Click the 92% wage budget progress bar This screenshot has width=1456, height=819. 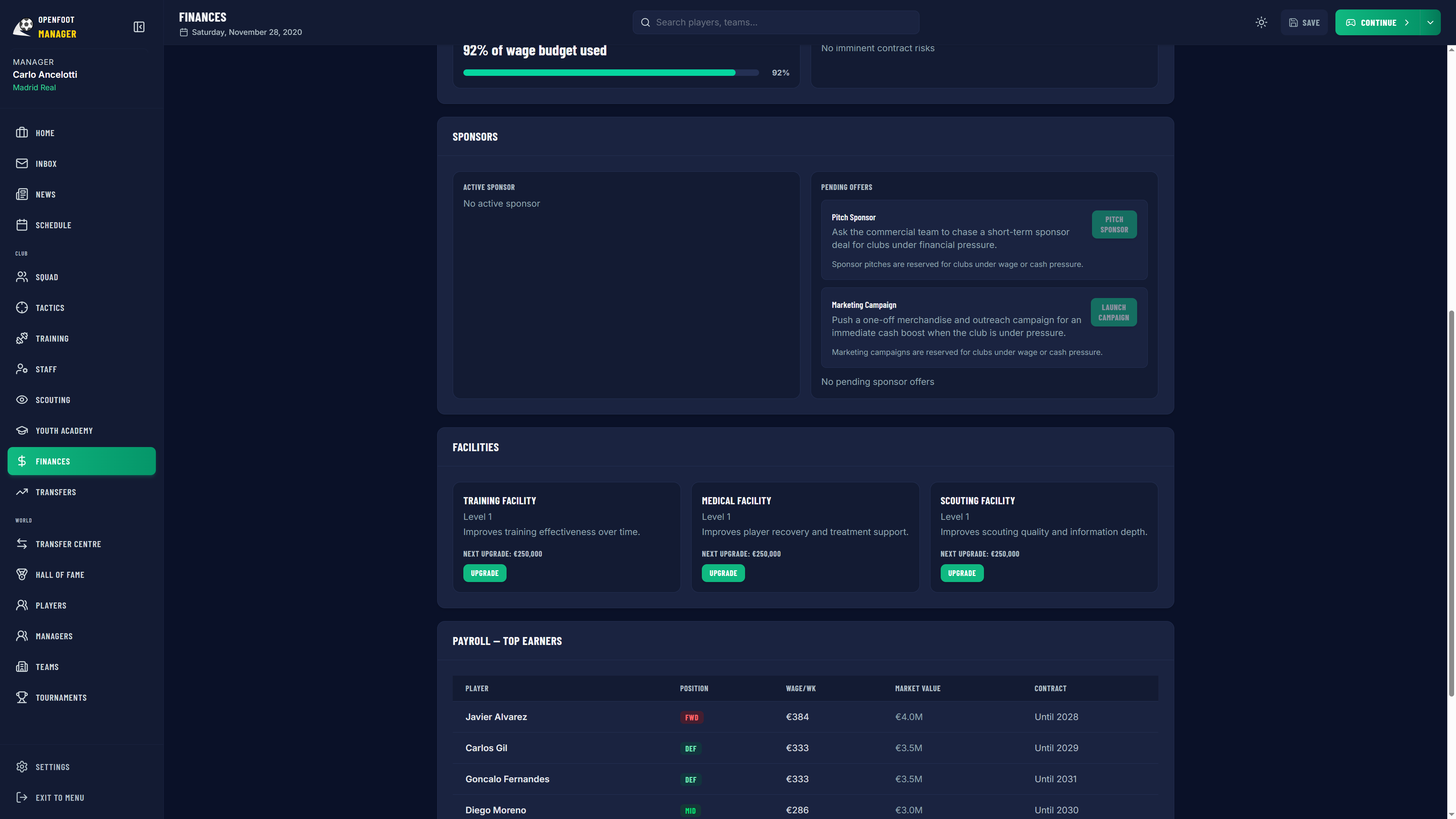click(610, 72)
